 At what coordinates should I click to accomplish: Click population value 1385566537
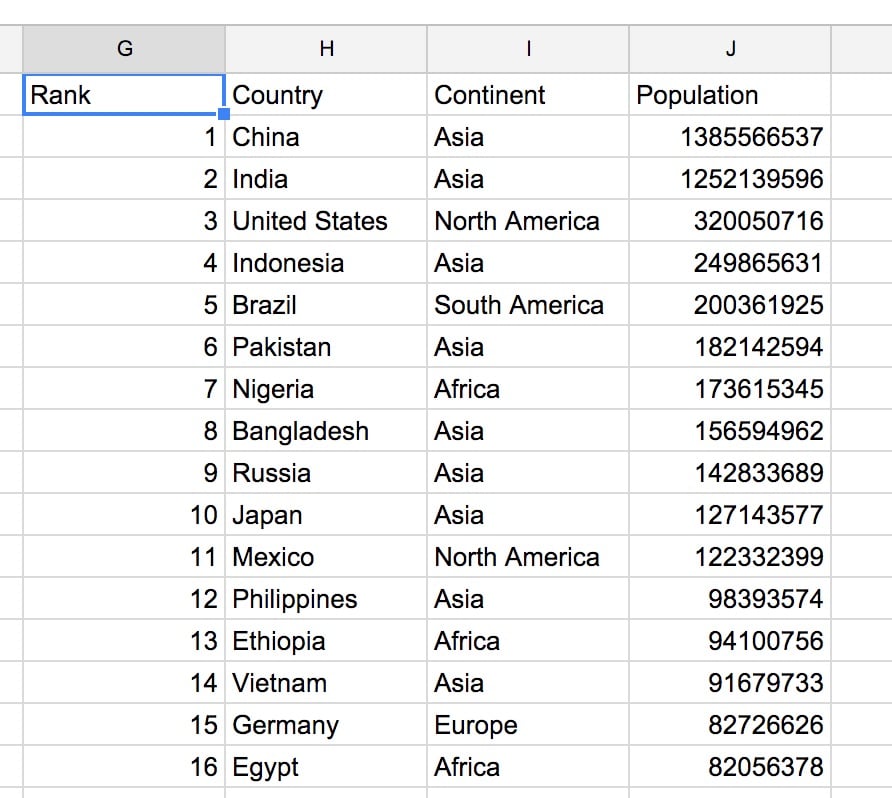(730, 137)
